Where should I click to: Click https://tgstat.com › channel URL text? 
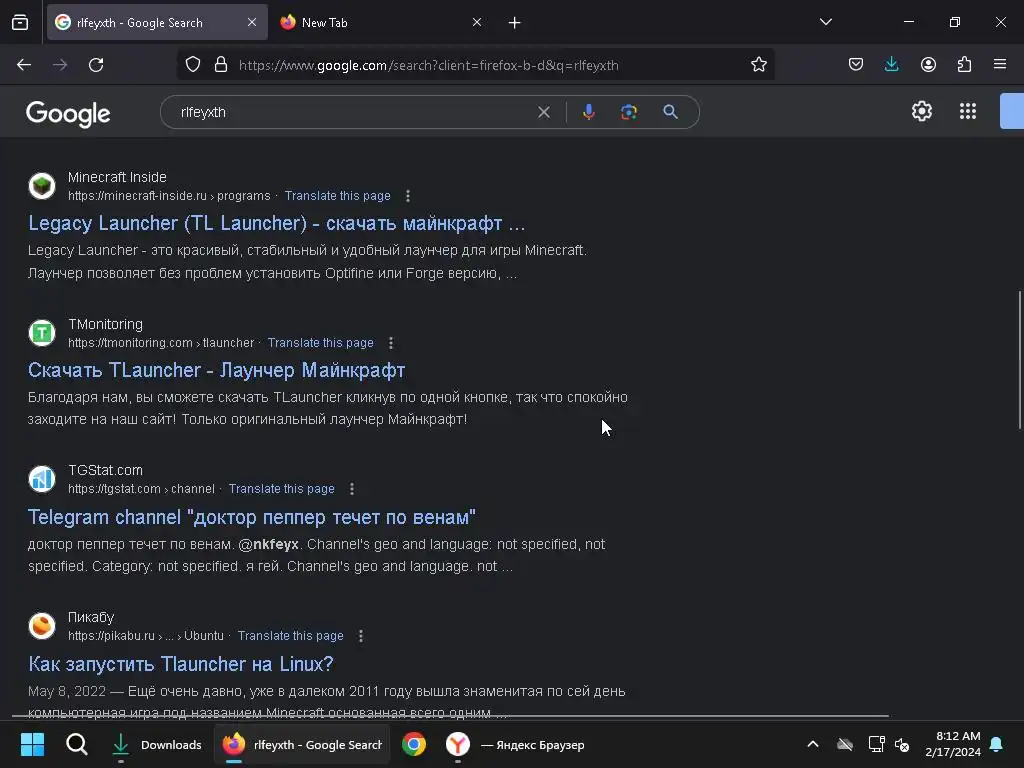click(141, 489)
